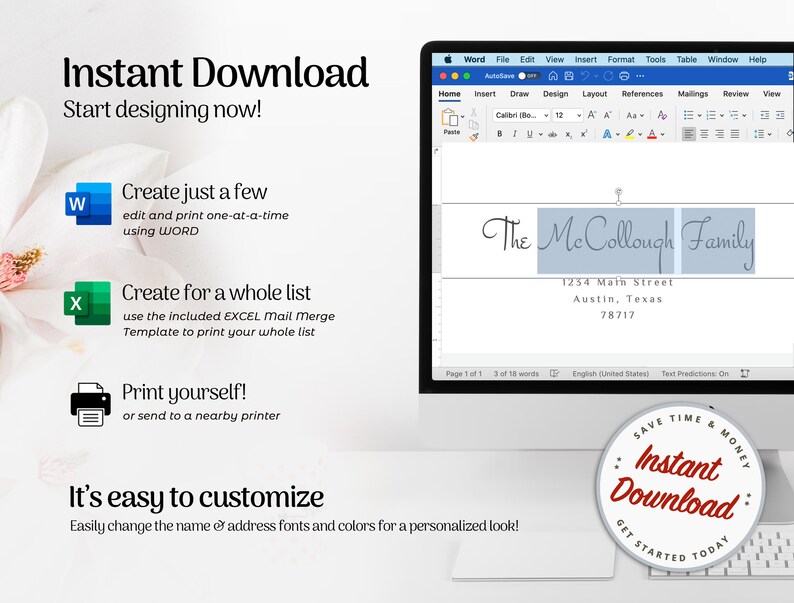This screenshot has height=603, width=794.
Task: Click the Clear Formatting icon
Action: (662, 115)
